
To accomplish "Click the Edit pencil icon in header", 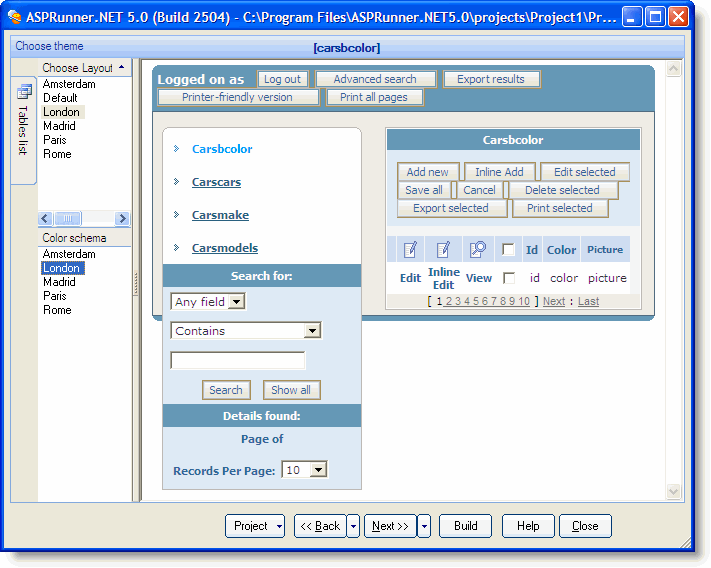I will (x=410, y=250).
